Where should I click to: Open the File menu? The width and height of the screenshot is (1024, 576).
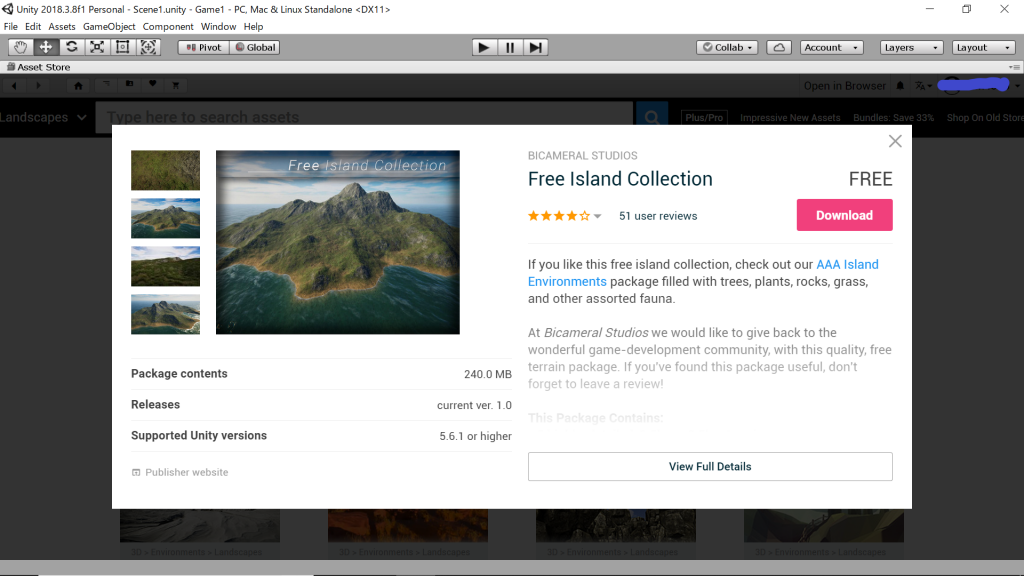(x=10, y=27)
